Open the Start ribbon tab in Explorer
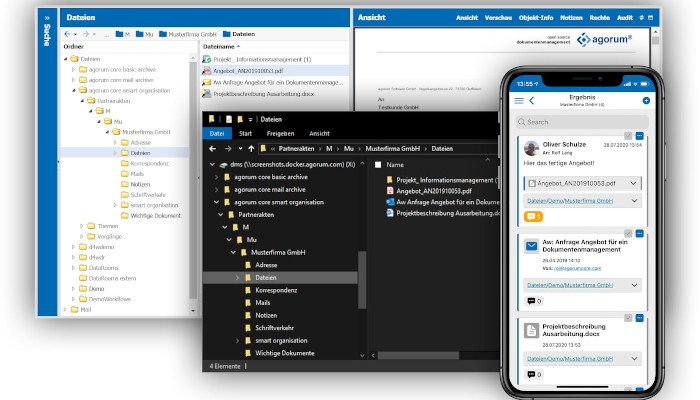700x400 pixels. [x=245, y=133]
